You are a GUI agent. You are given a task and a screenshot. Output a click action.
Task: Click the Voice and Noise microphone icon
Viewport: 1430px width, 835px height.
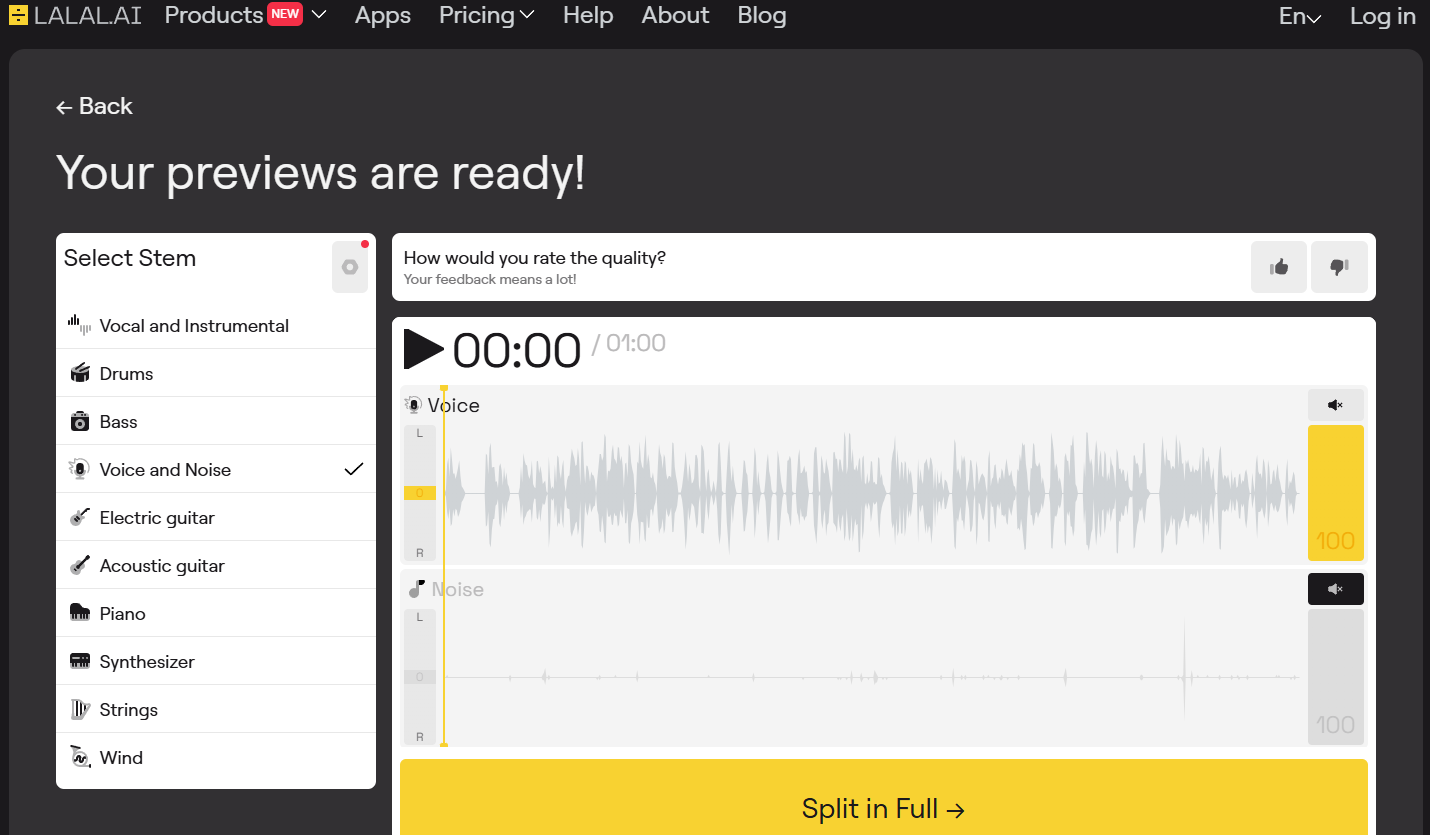click(80, 469)
